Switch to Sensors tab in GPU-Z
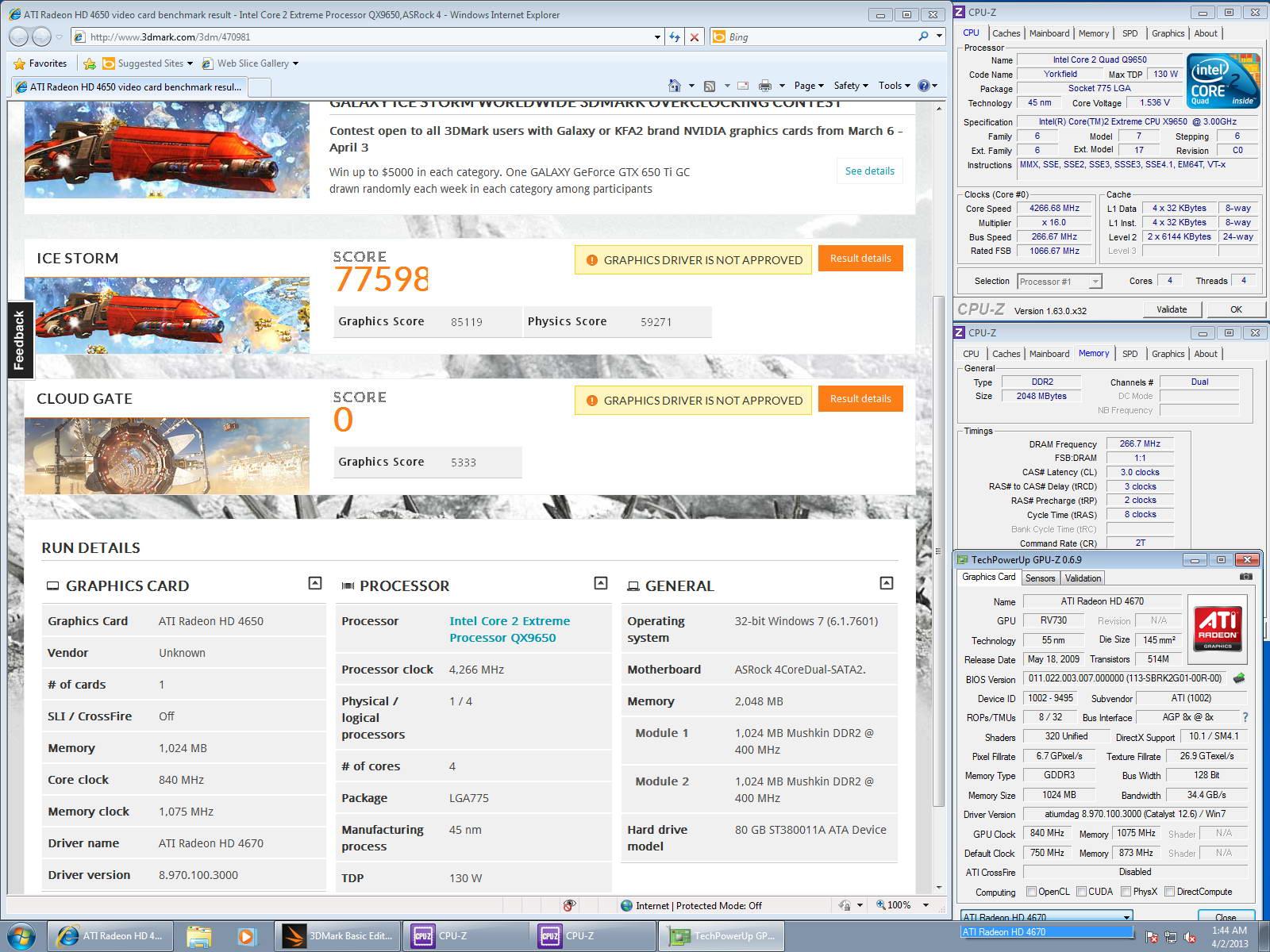 tap(1040, 578)
